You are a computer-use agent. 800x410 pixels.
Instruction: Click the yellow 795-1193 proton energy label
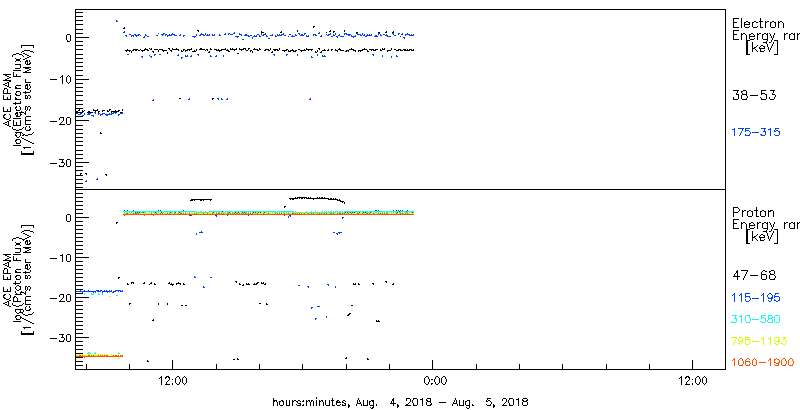(x=759, y=341)
